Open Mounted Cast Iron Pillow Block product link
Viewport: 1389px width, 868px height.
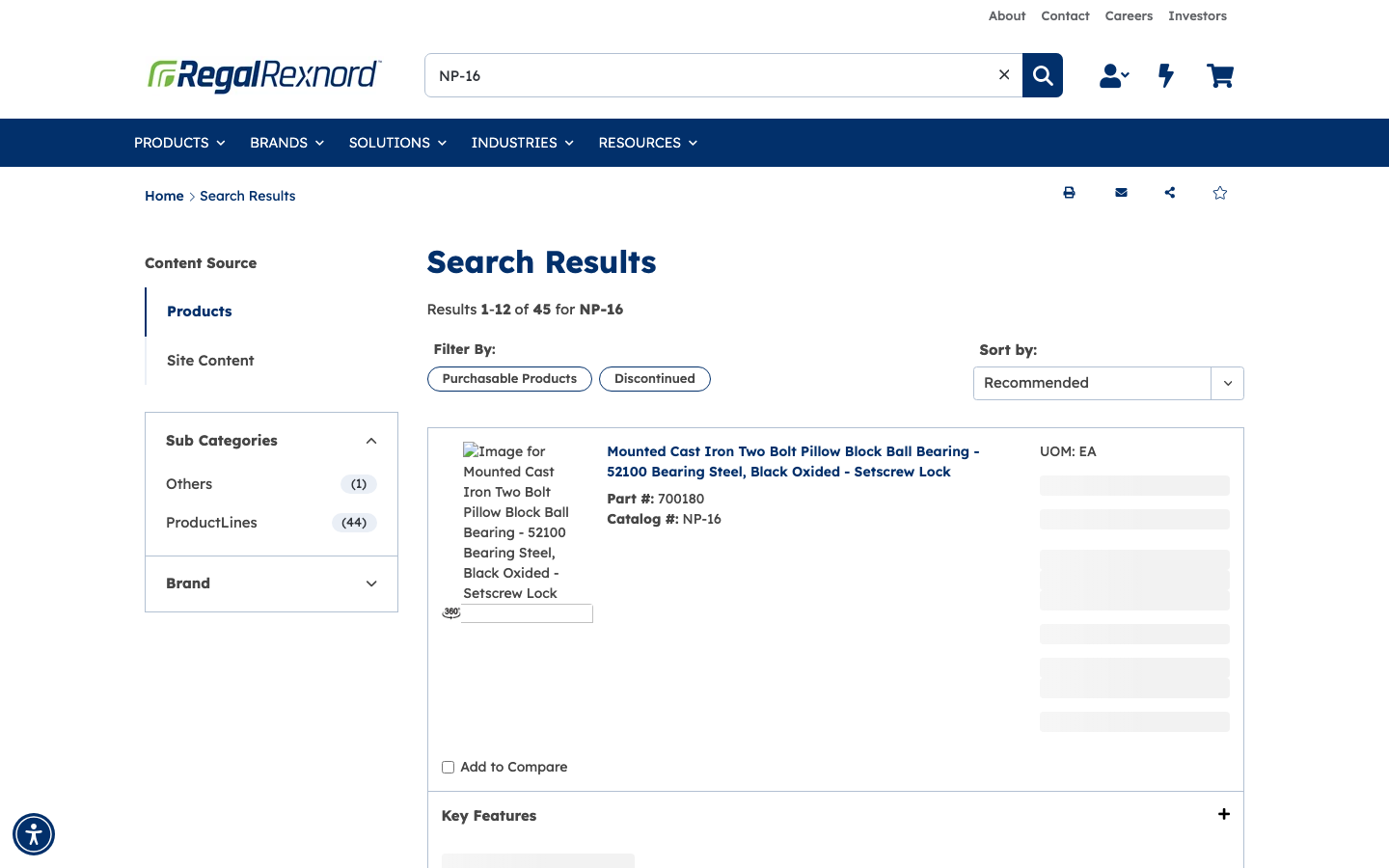[793, 461]
